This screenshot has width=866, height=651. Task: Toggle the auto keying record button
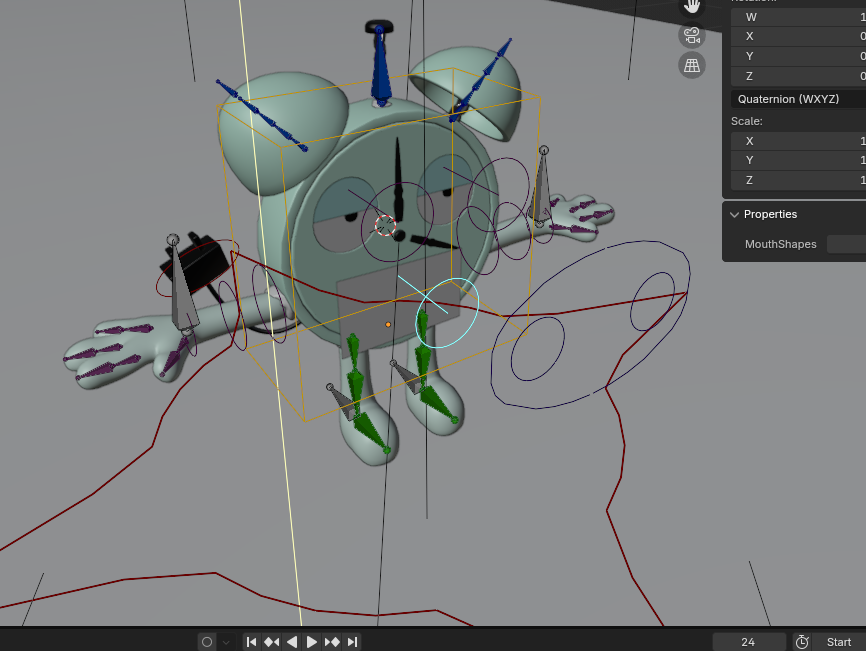click(x=207, y=642)
